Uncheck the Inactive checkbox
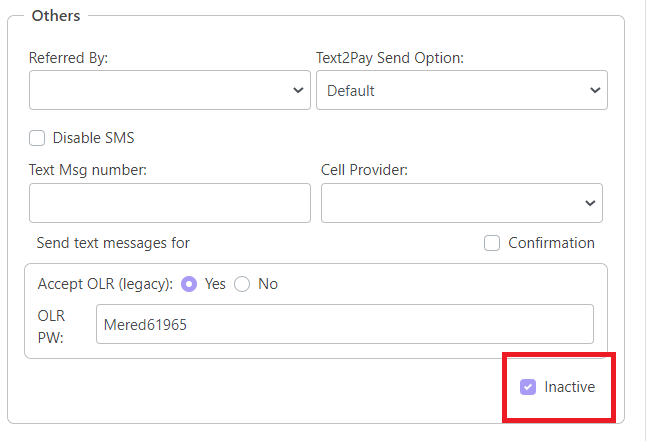The height and width of the screenshot is (441, 646). (528, 387)
